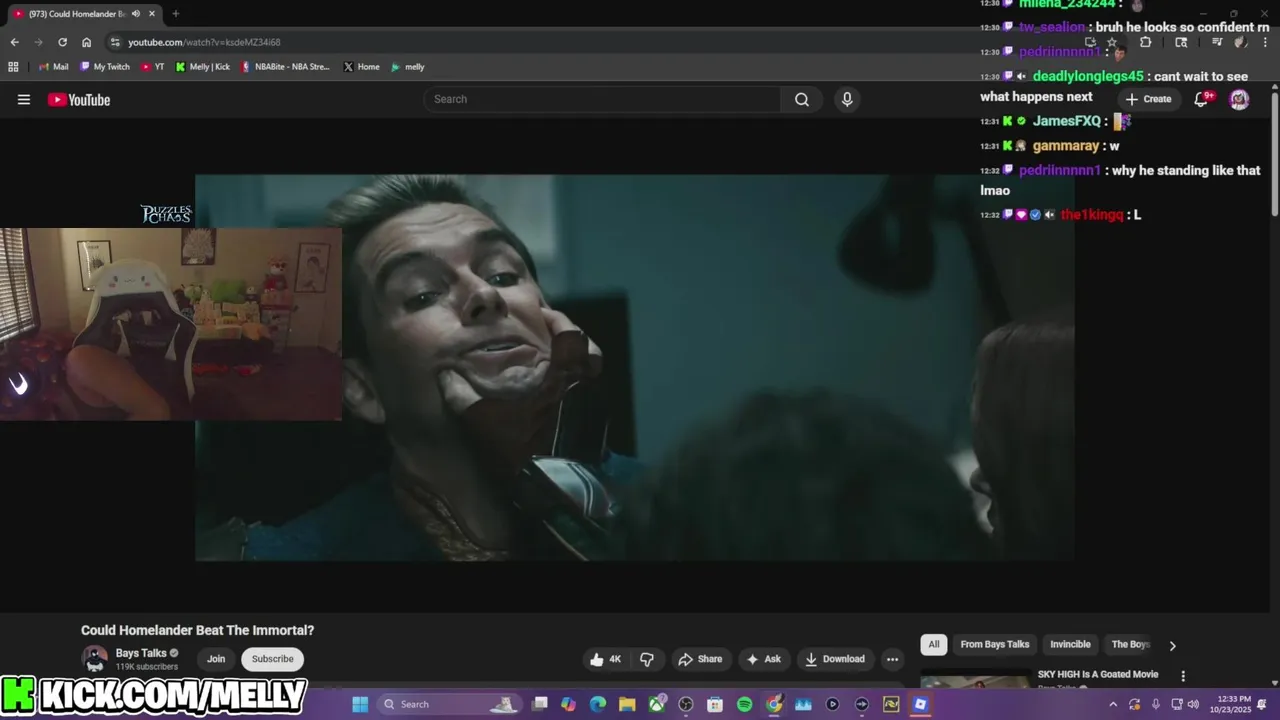Open a new browser tab
This screenshot has width=1280, height=720.
click(176, 14)
